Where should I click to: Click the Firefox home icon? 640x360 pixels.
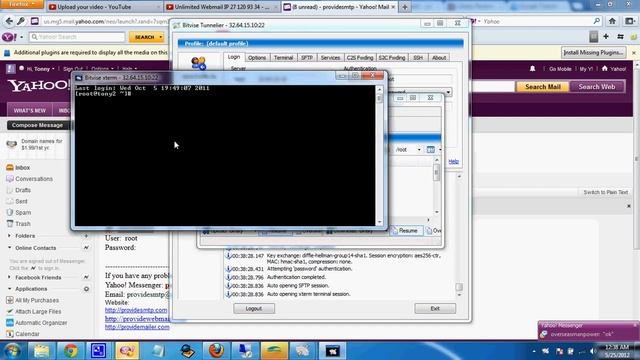[612, 21]
